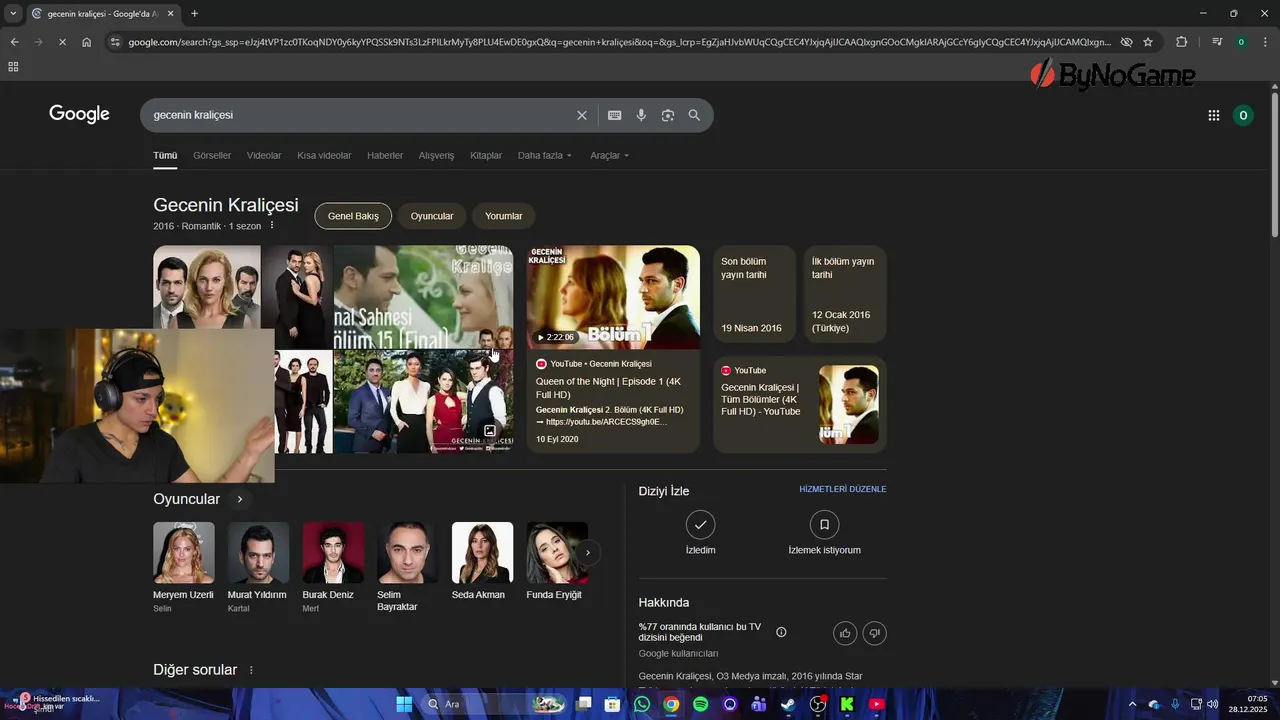Select the Genel Bakış chip
Image resolution: width=1280 pixels, height=720 pixels.
tap(353, 216)
